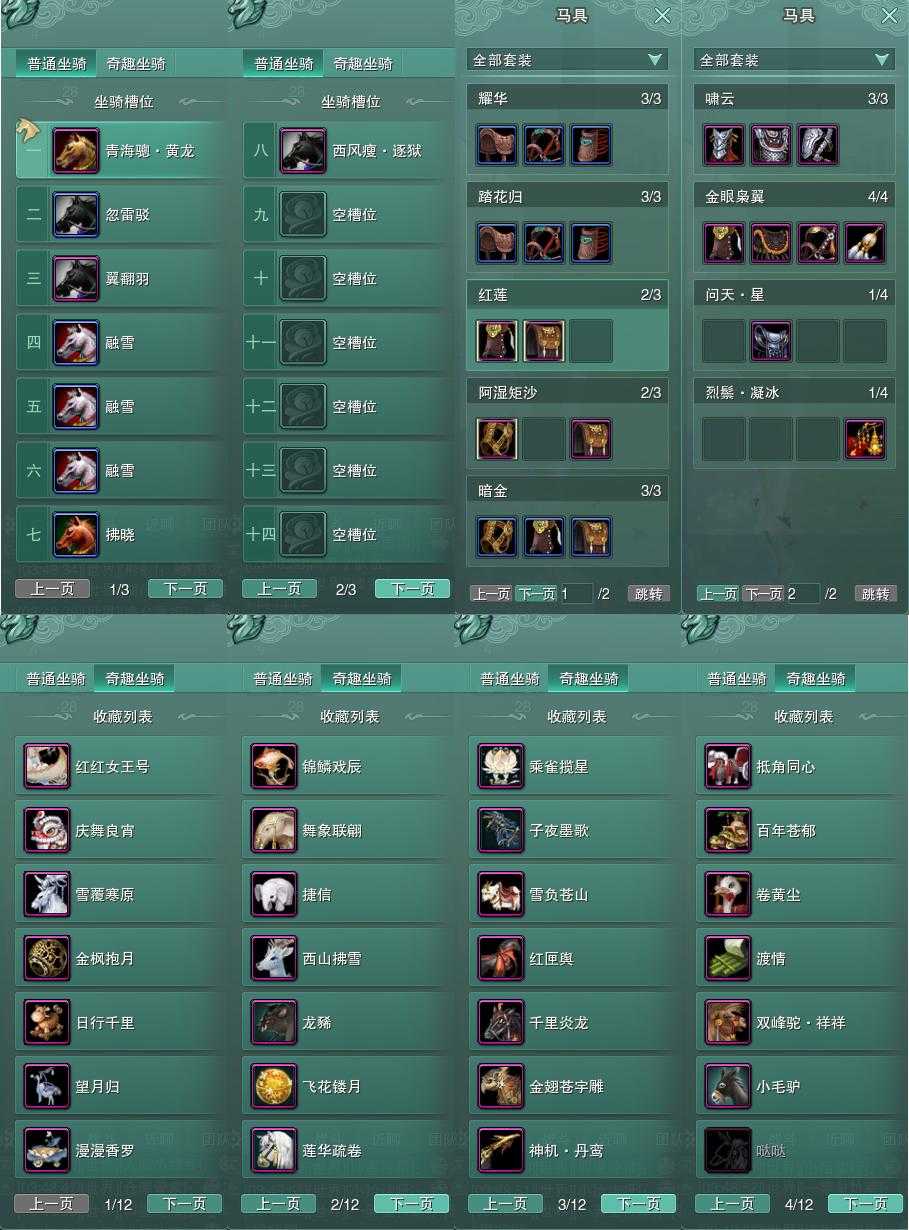Select the 青海骢·黄龙 horse icon
Viewport: 909px width, 1230px height.
tap(75, 151)
